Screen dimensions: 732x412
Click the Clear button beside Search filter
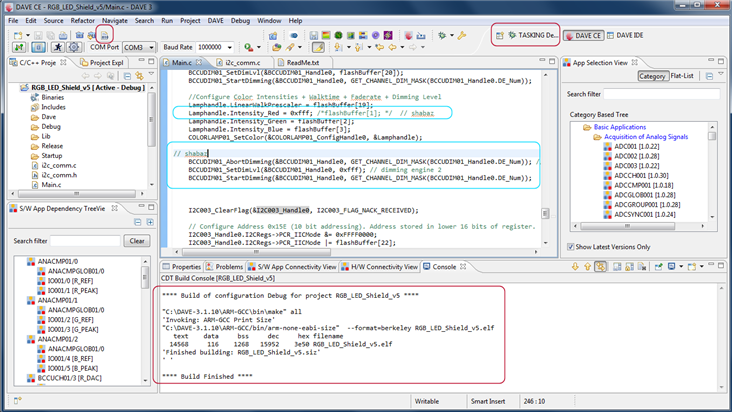(136, 241)
